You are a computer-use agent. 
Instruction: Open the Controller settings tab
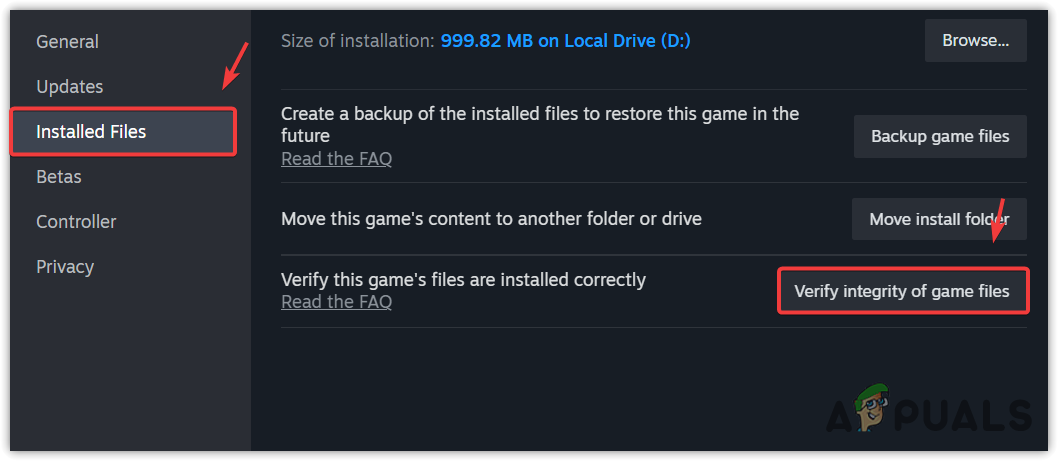76,222
